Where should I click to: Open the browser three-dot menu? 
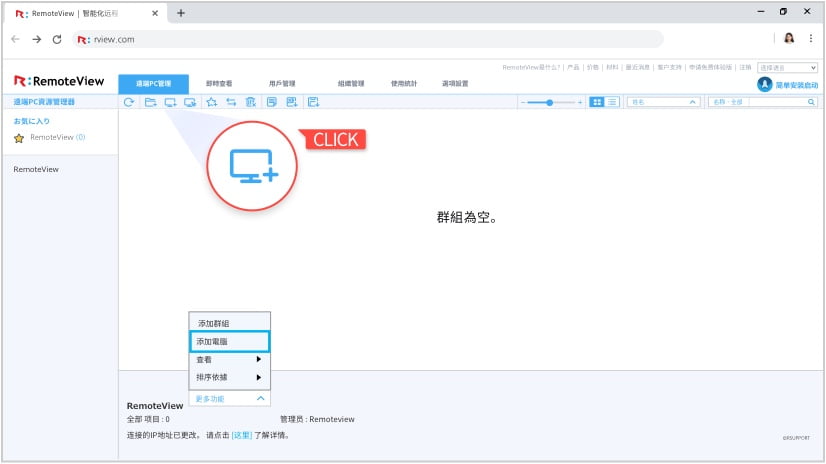click(811, 38)
